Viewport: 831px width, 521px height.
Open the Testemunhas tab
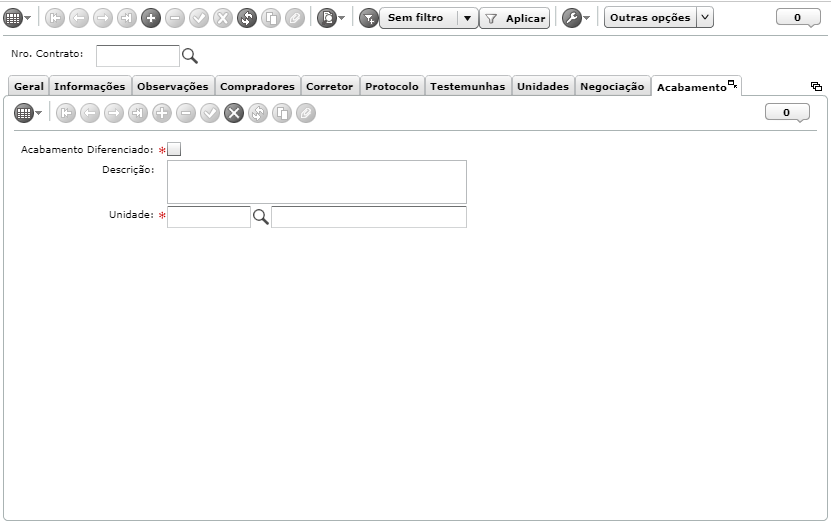[467, 86]
